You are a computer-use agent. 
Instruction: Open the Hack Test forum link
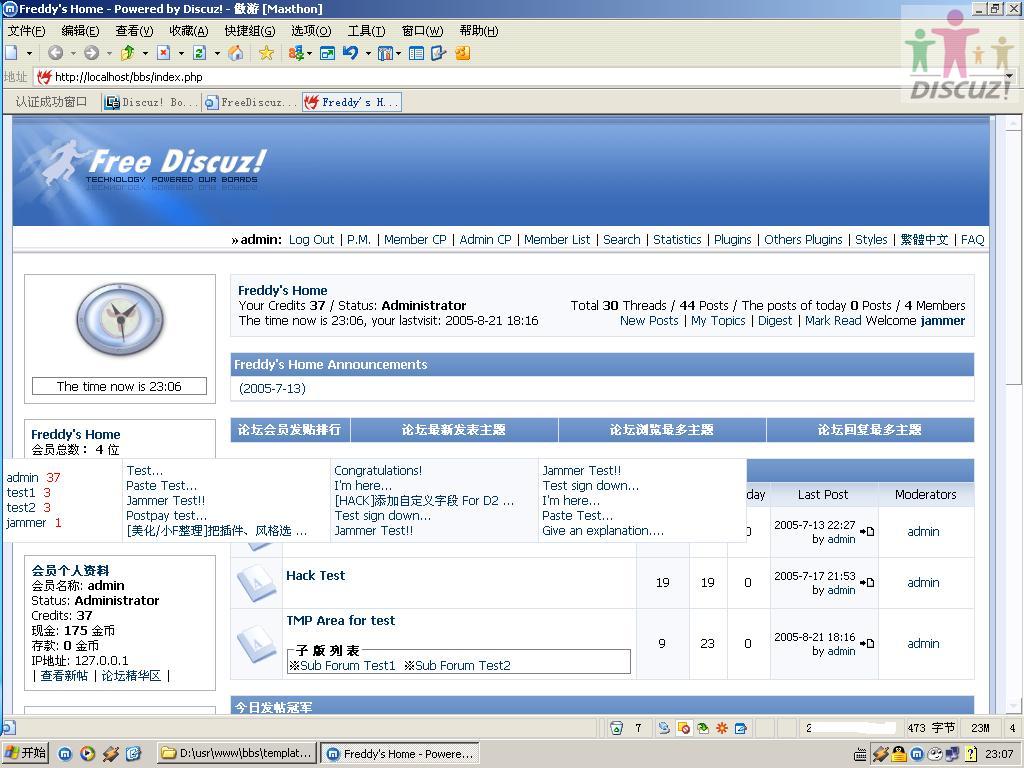tap(315, 575)
